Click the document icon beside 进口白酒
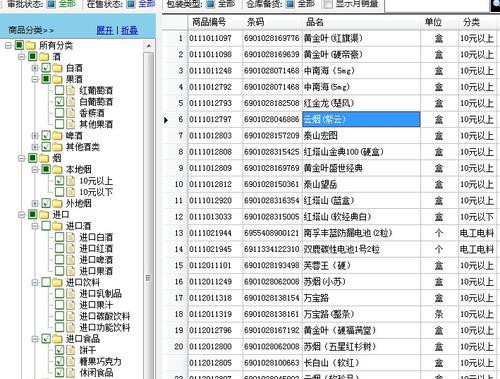Viewport: 500px width, 379px height. pyautogui.click(x=71, y=237)
